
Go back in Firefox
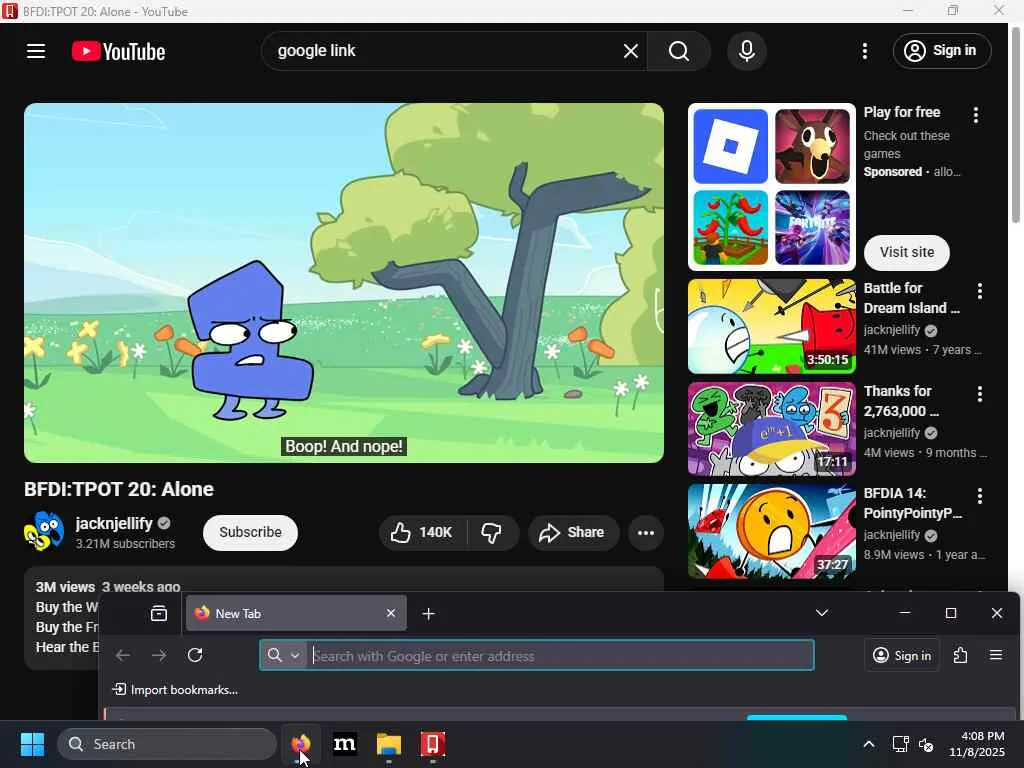coord(123,655)
